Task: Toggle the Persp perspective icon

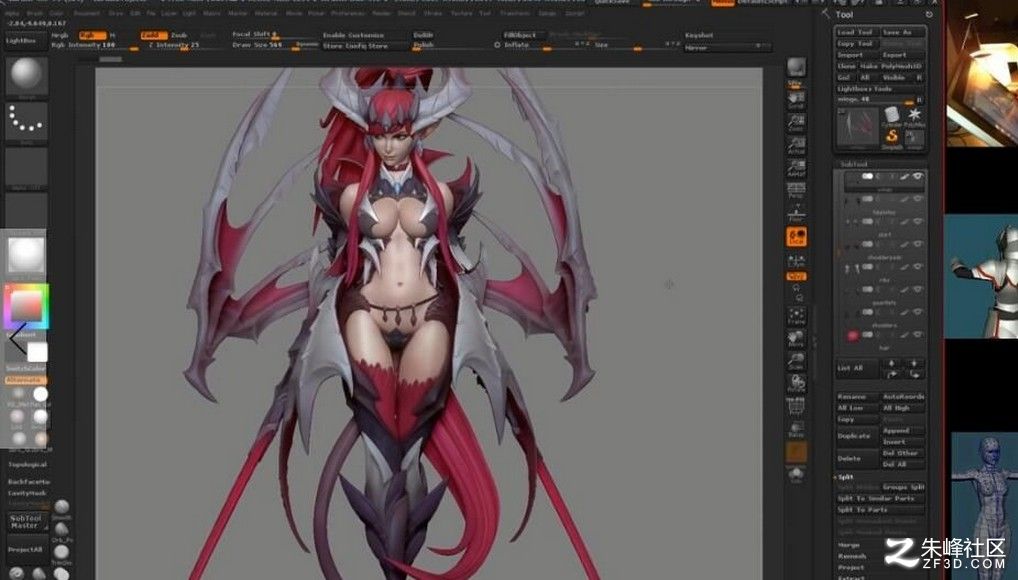Action: coord(796,190)
